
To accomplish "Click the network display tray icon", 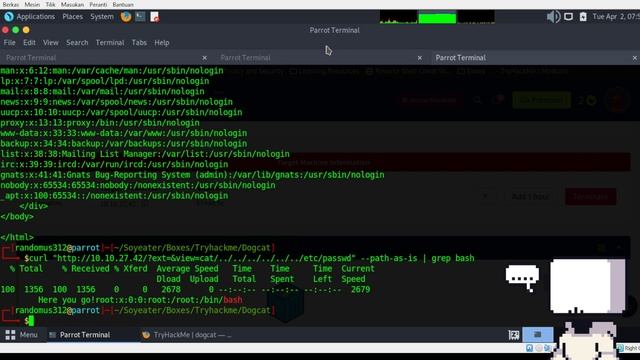I will point(568,17).
